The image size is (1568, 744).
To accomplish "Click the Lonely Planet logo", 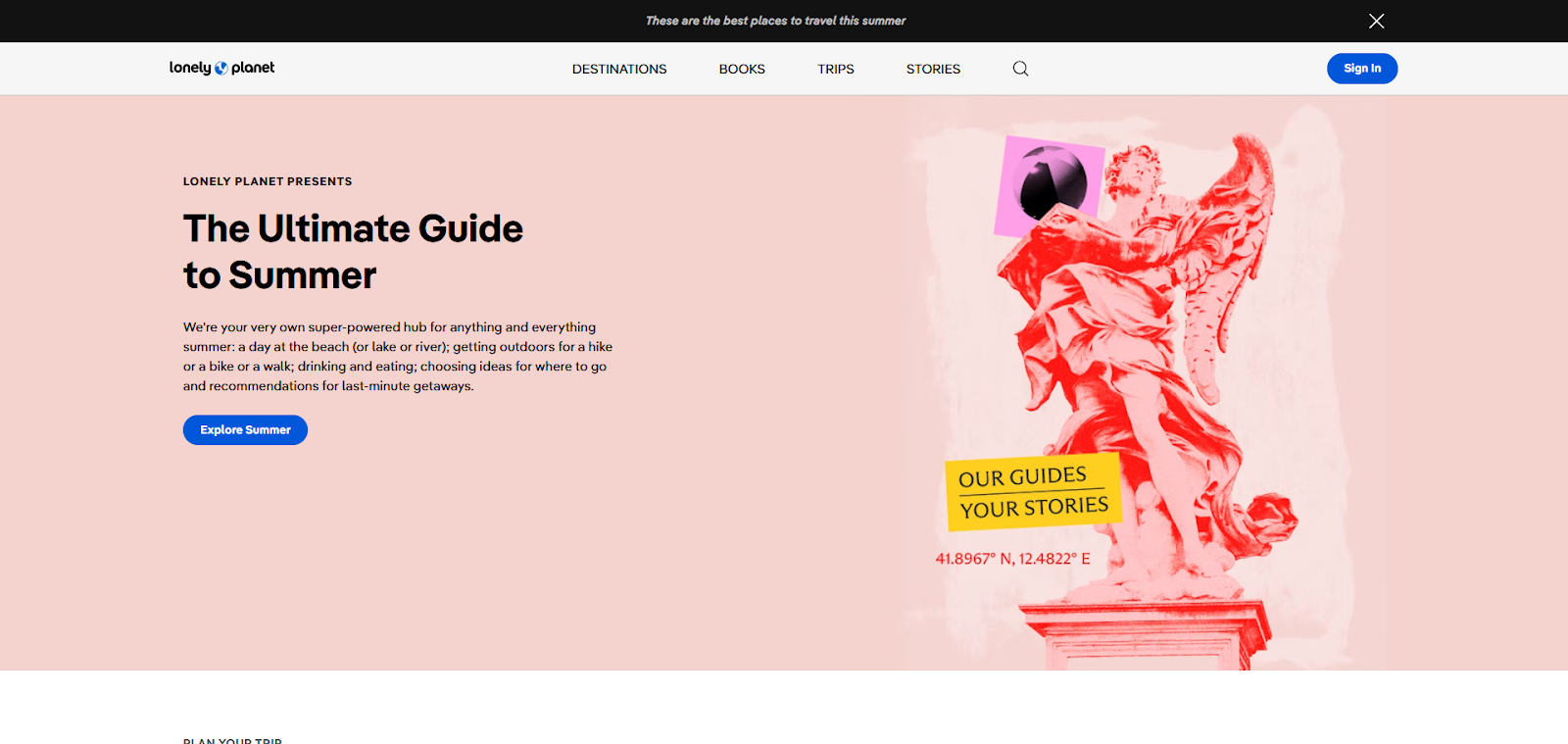I will (221, 68).
